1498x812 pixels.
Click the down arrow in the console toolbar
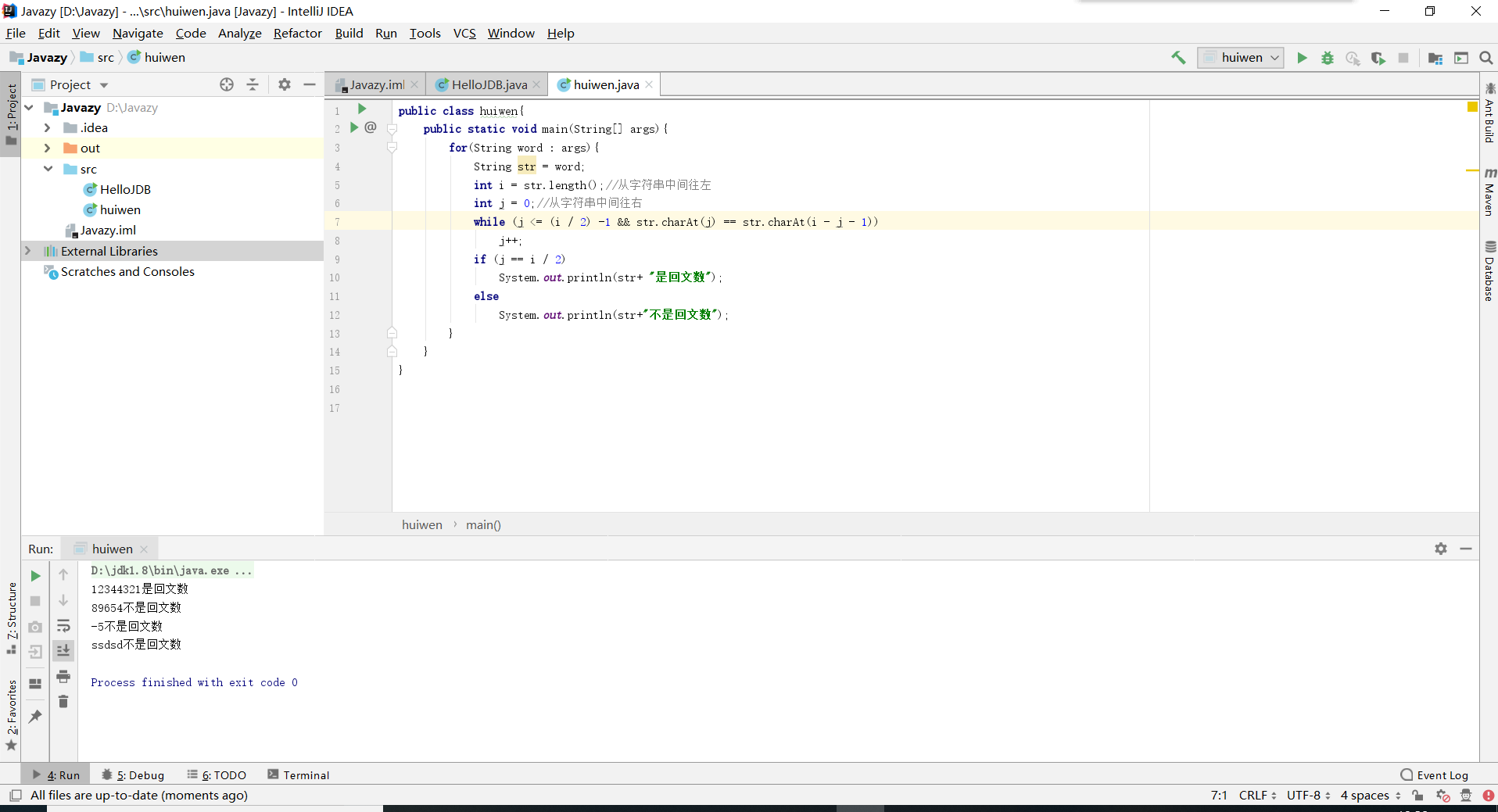coord(63,600)
